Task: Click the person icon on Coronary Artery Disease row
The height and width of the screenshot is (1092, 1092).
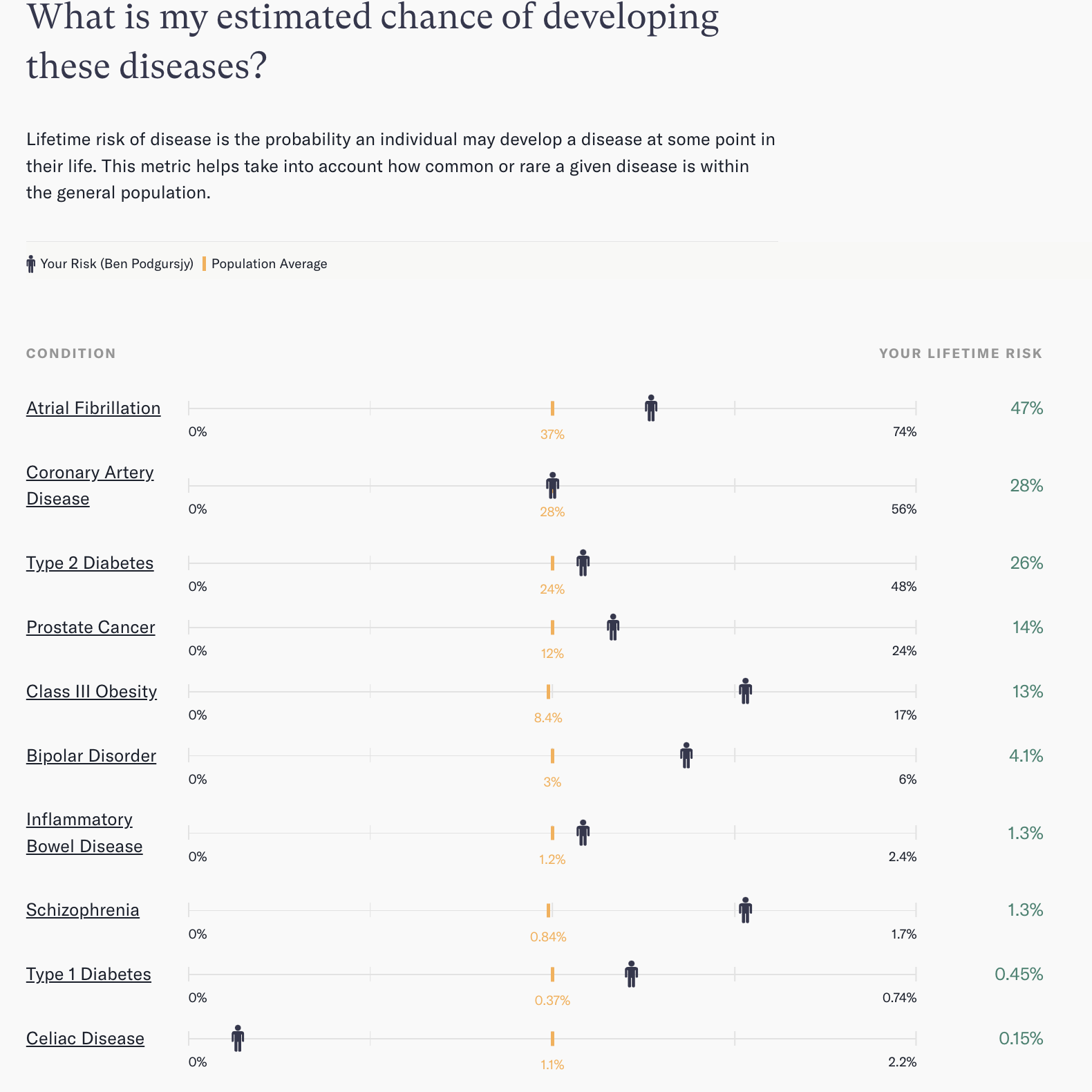Action: [x=552, y=486]
